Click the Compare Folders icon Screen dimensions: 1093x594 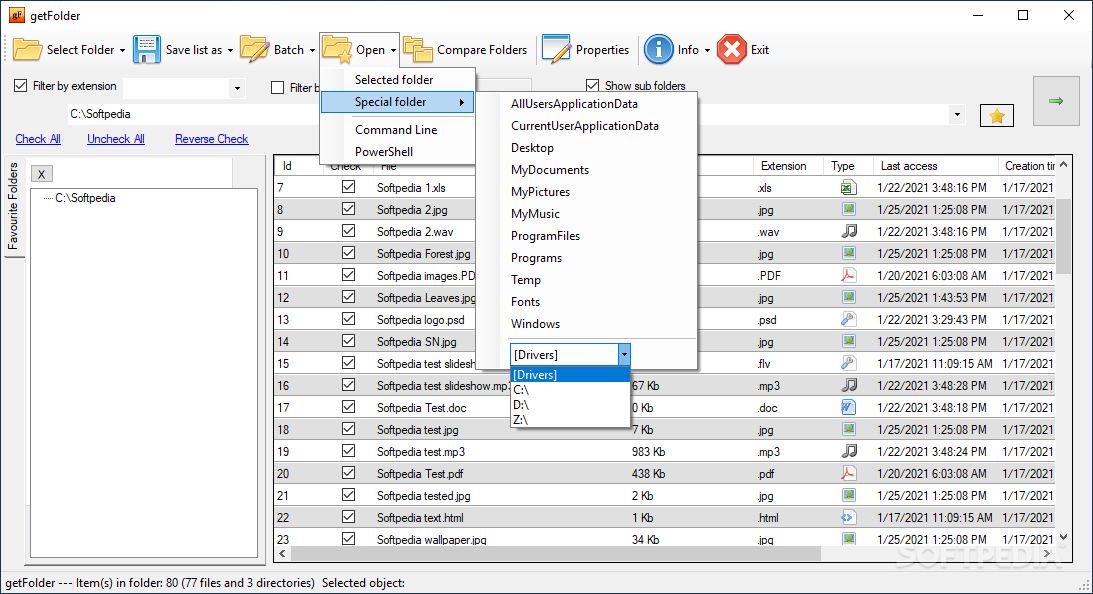pyautogui.click(x=418, y=50)
